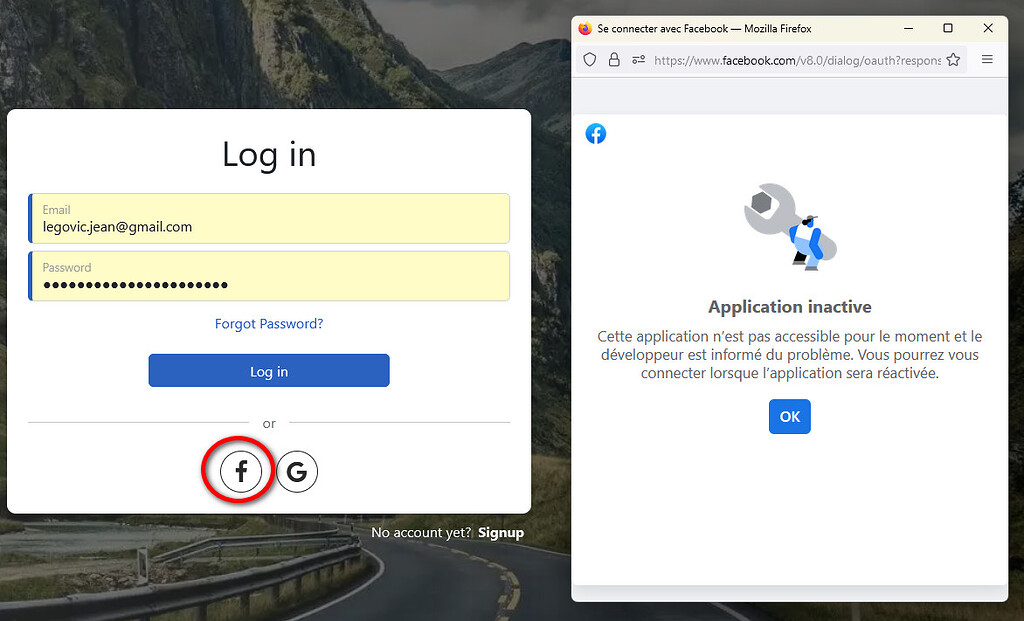Follow the Signup link
The width and height of the screenshot is (1024, 621).
point(500,533)
